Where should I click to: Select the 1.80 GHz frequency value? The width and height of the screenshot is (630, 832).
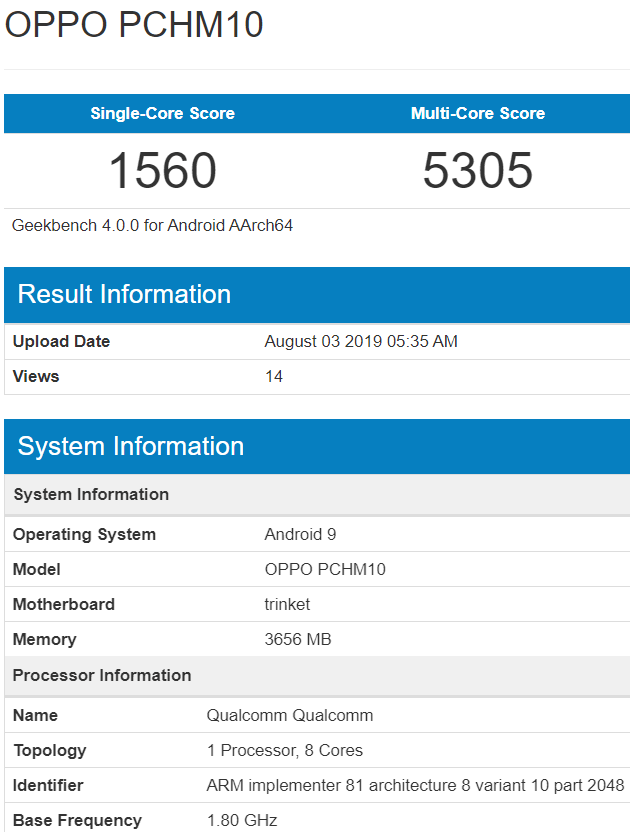242,820
